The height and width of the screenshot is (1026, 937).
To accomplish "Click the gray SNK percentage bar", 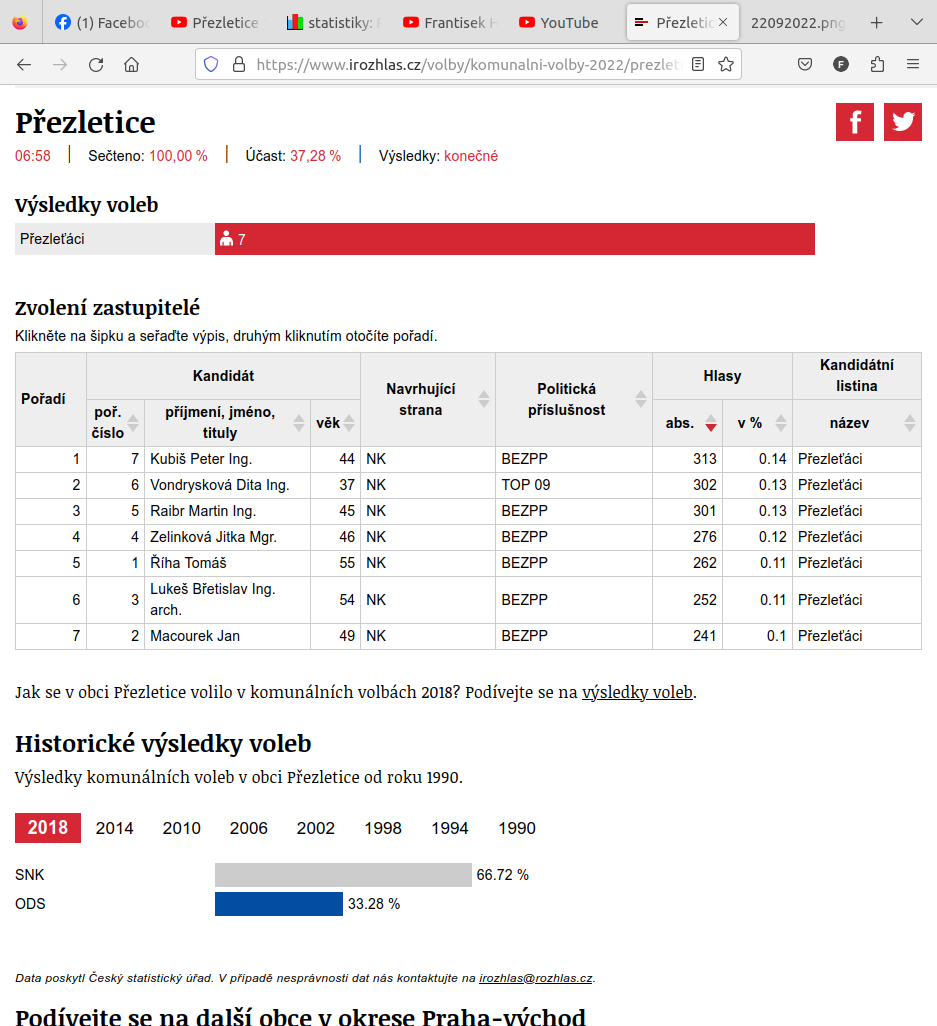I will (344, 875).
